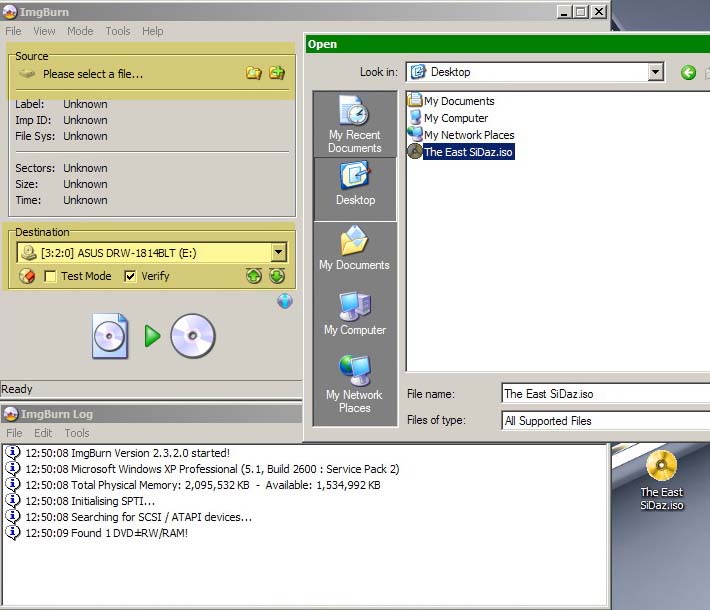Click the image file icon left of the green arrow
710x610 pixels.
[x=110, y=336]
